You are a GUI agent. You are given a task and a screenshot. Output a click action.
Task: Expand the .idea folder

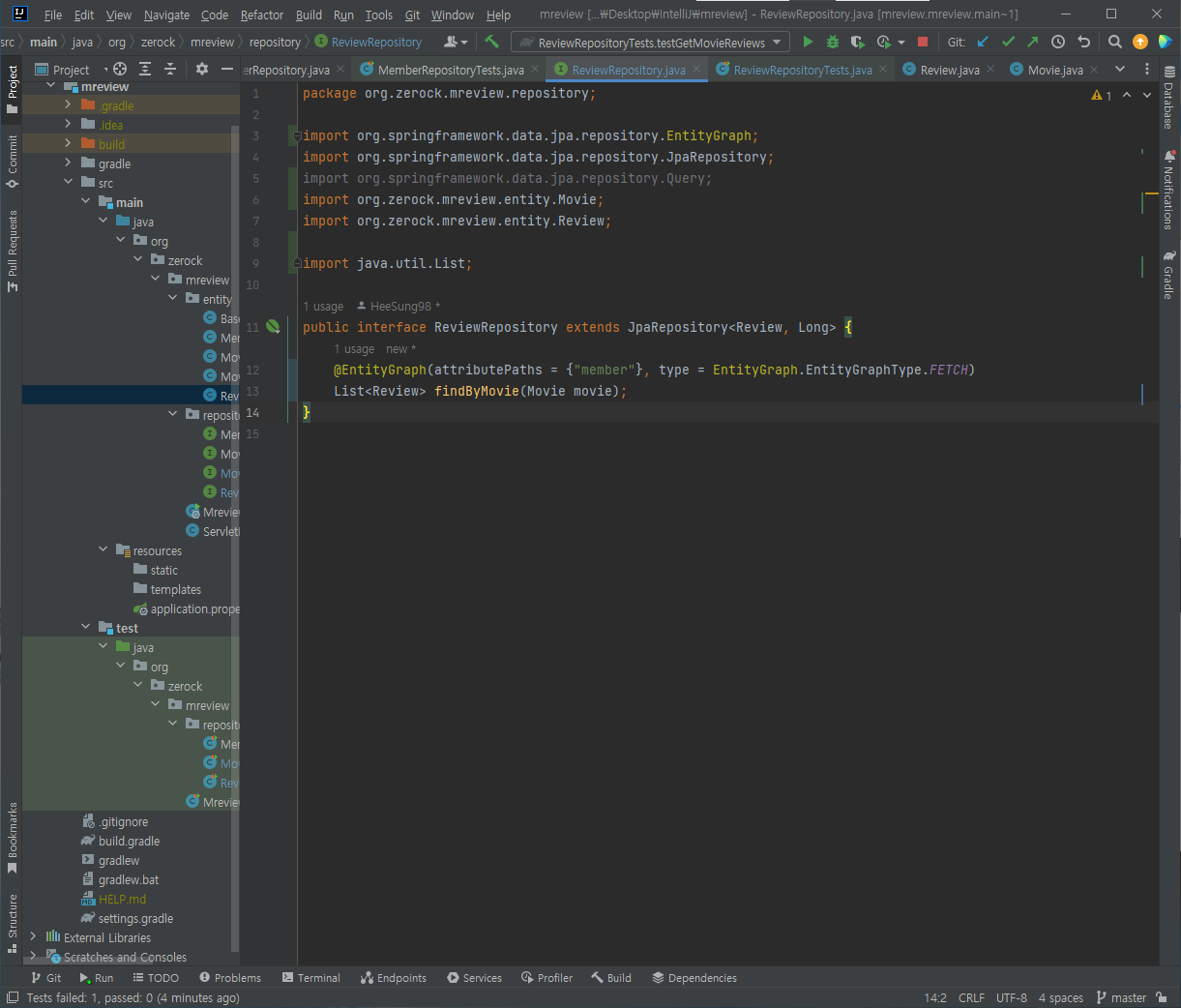68,125
